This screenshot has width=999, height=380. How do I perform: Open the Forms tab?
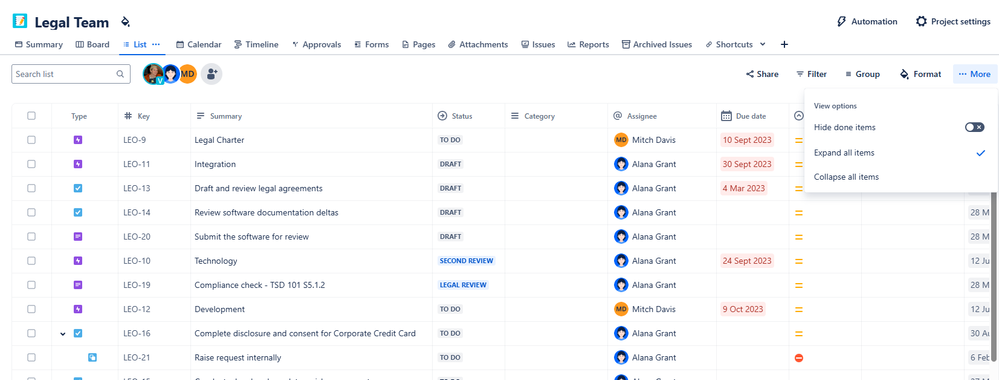tap(371, 45)
